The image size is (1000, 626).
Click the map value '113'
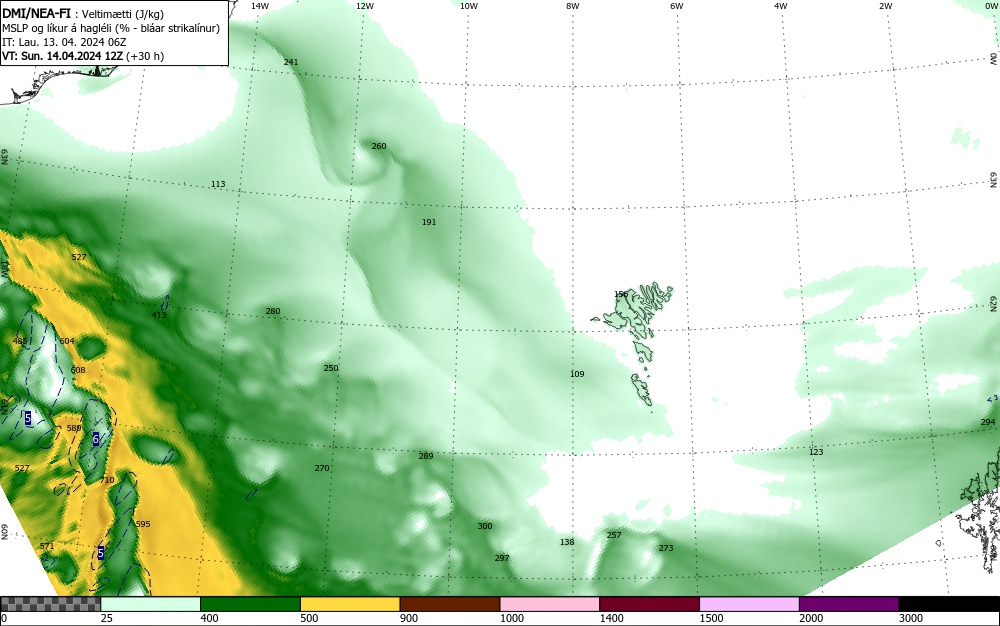(x=218, y=184)
